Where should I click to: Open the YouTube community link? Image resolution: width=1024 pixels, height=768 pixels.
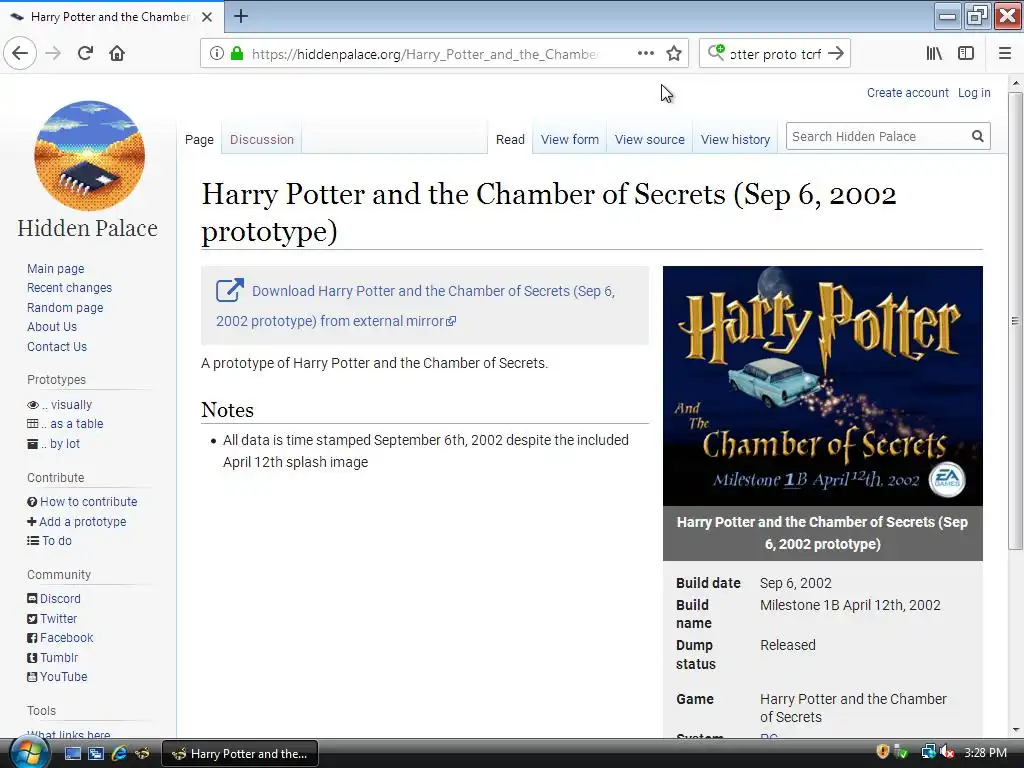(63, 677)
